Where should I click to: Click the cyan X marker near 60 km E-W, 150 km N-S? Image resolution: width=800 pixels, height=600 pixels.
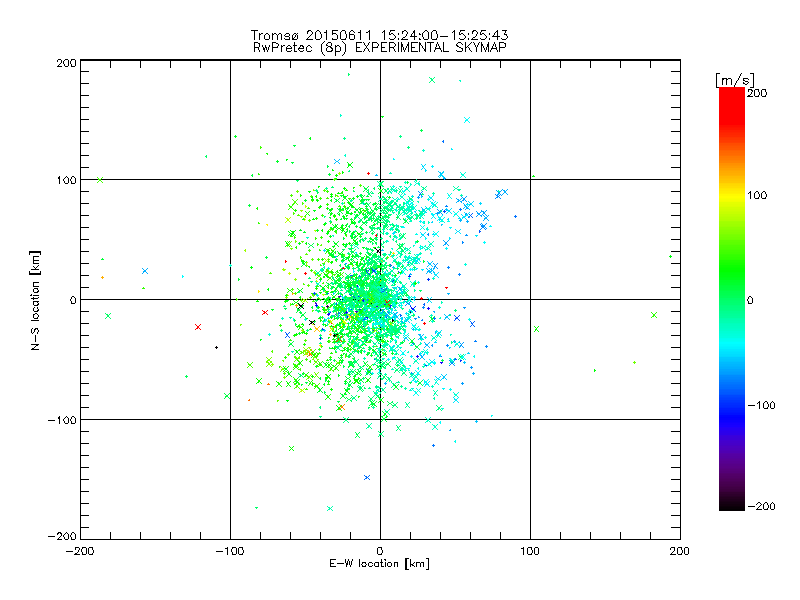pos(467,120)
